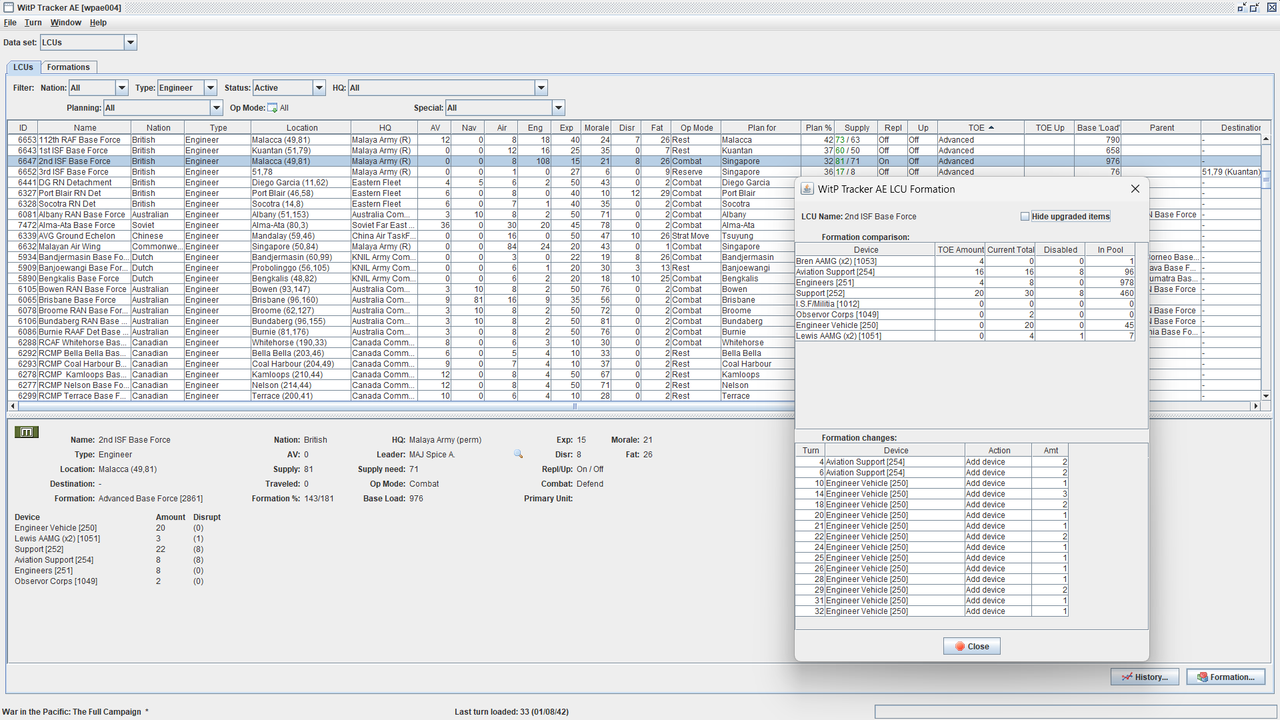Image resolution: width=1280 pixels, height=720 pixels.
Task: Close the LCU Formation dialog with Close button
Action: click(971, 646)
